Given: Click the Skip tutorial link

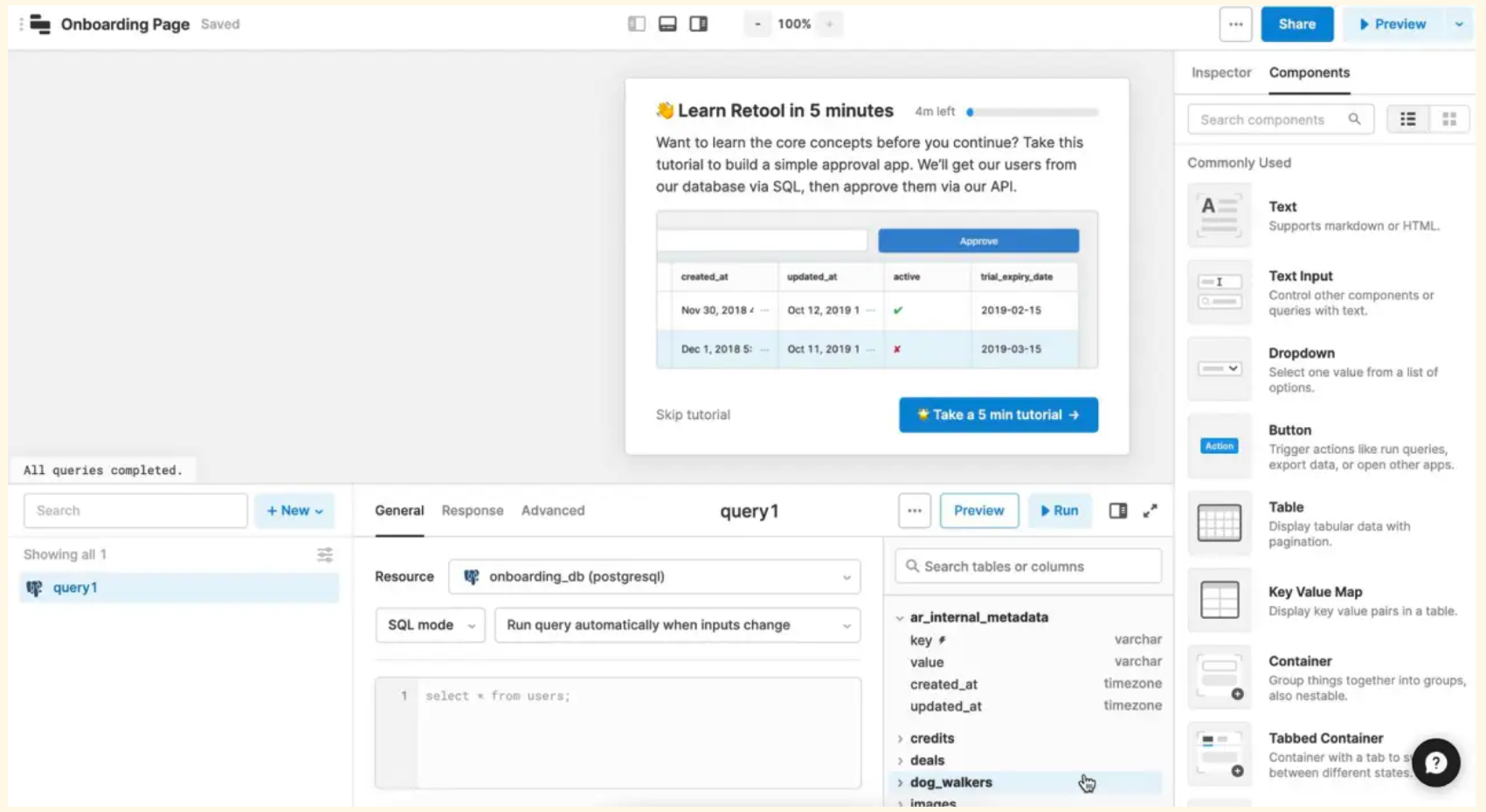Looking at the screenshot, I should tap(693, 415).
